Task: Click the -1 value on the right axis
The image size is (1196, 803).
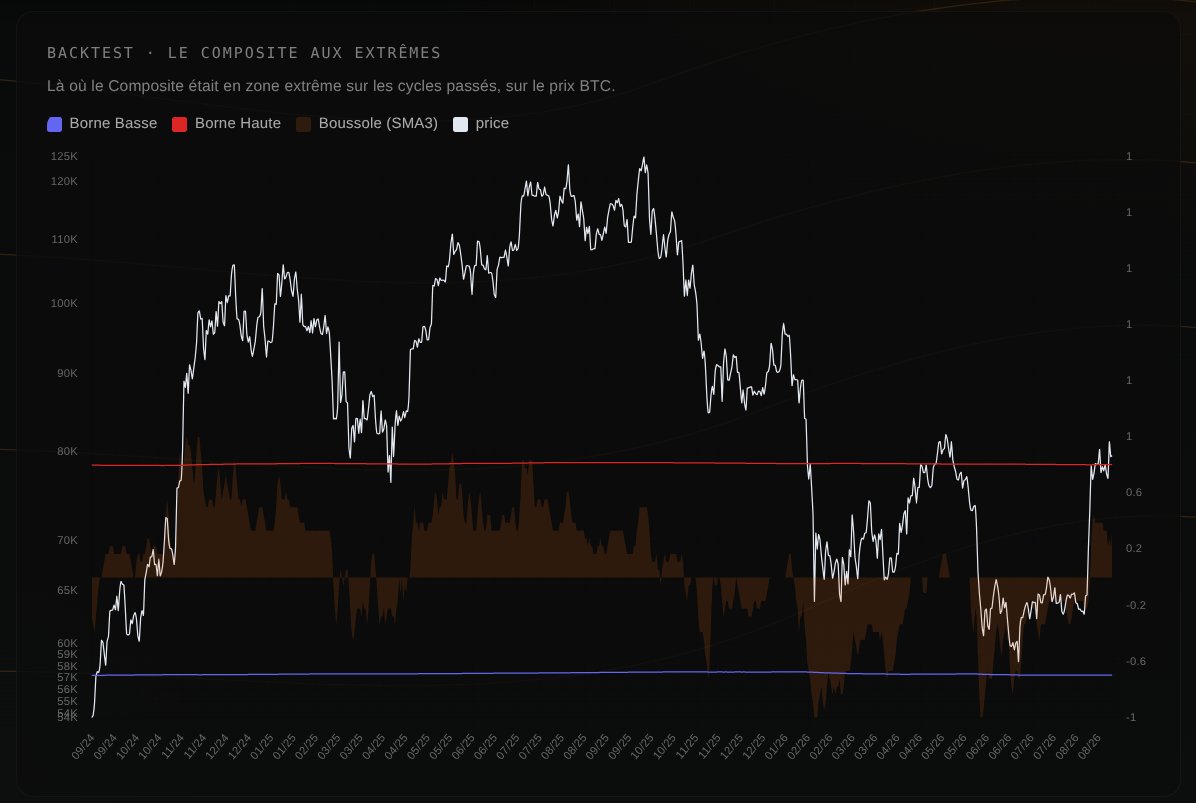Action: 1131,718
